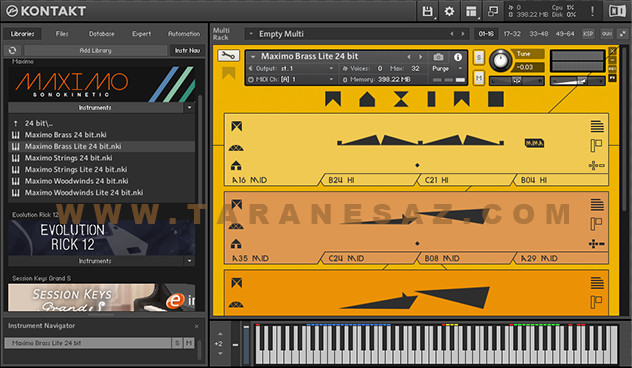Image resolution: width=632 pixels, height=368 pixels.
Task: Click the snapshot camera icon
Action: (x=439, y=57)
